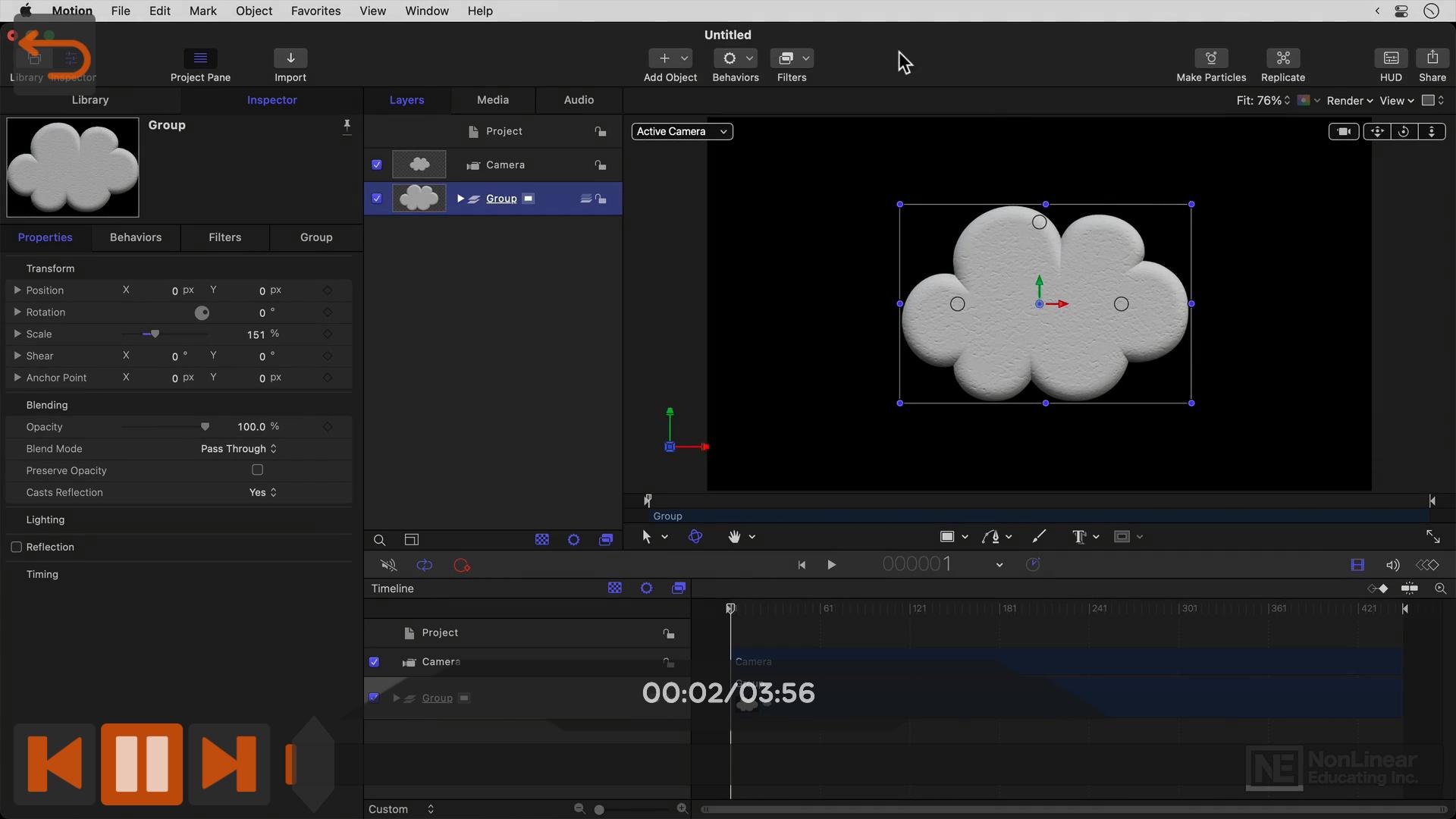Screen dimensions: 1456x819
Task: Click the Make Particles icon
Action: (x=1211, y=58)
